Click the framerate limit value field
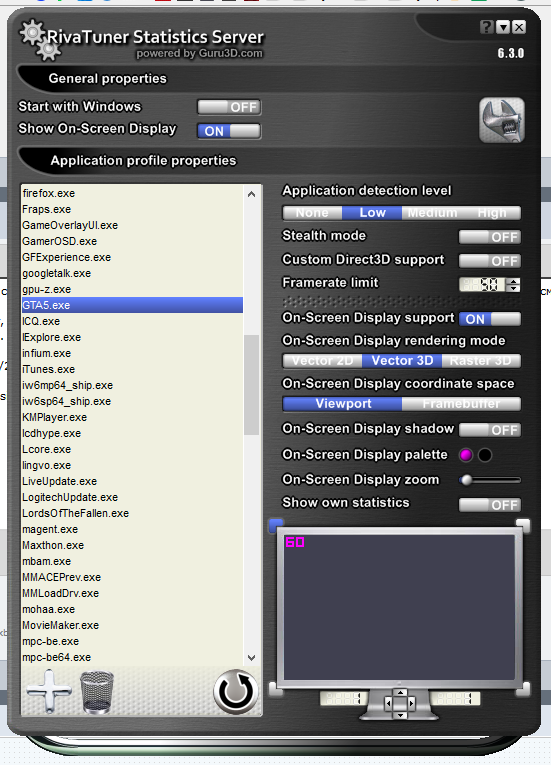 pos(483,285)
